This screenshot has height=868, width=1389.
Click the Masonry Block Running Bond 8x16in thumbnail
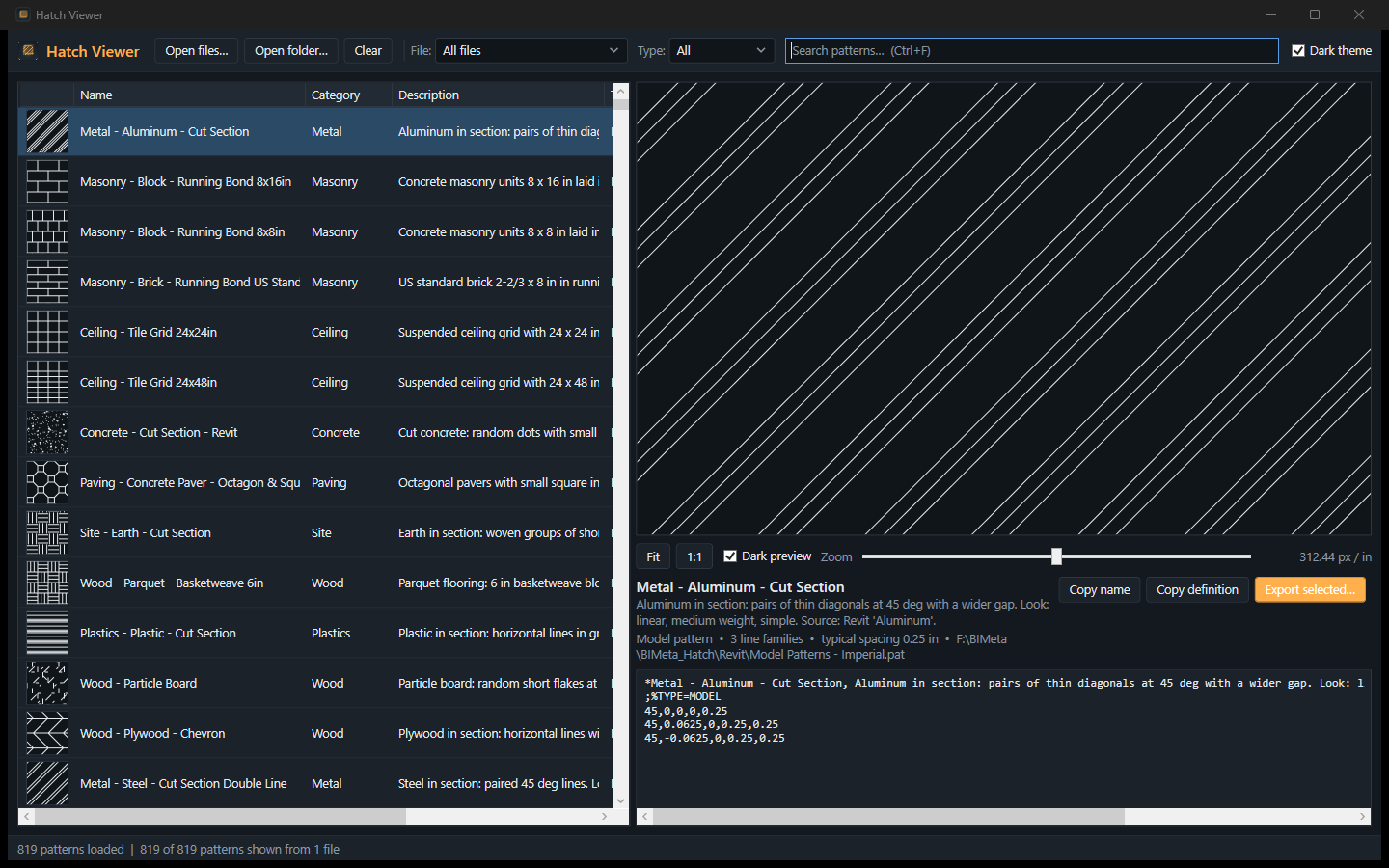tap(47, 181)
